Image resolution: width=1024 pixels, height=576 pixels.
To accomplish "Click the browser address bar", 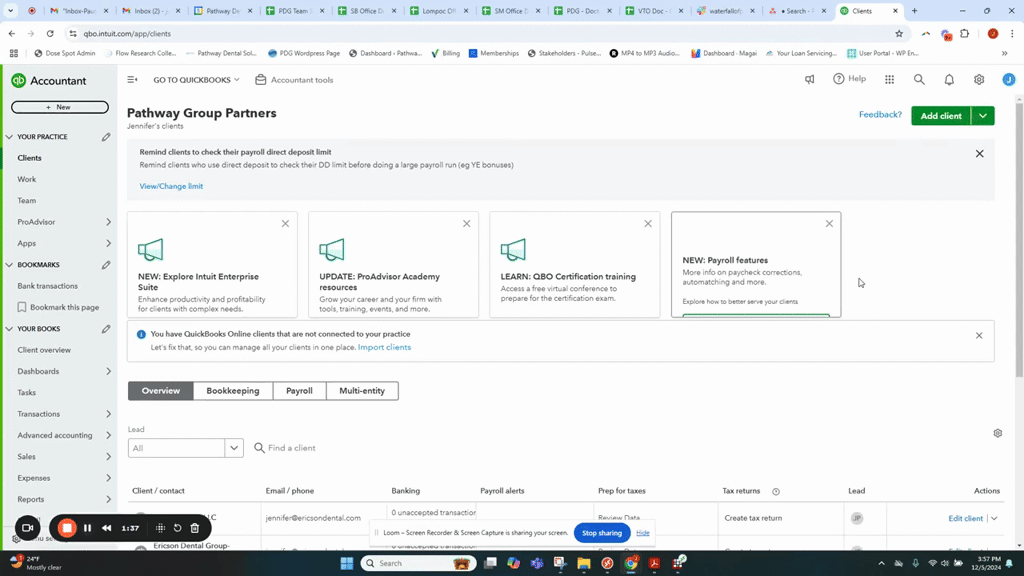I will click(x=483, y=33).
